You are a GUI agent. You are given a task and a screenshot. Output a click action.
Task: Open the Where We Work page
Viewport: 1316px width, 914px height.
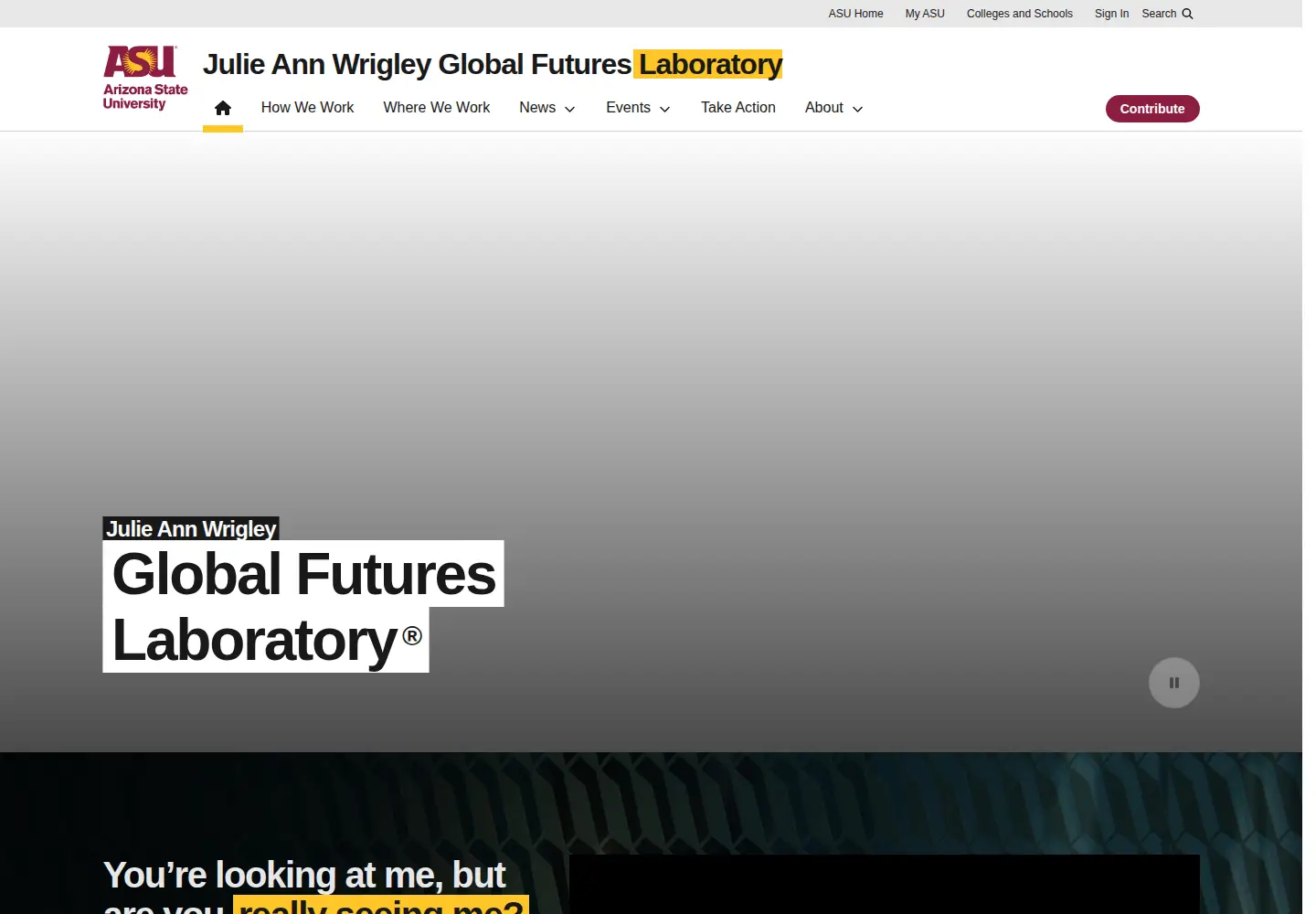[x=437, y=108]
